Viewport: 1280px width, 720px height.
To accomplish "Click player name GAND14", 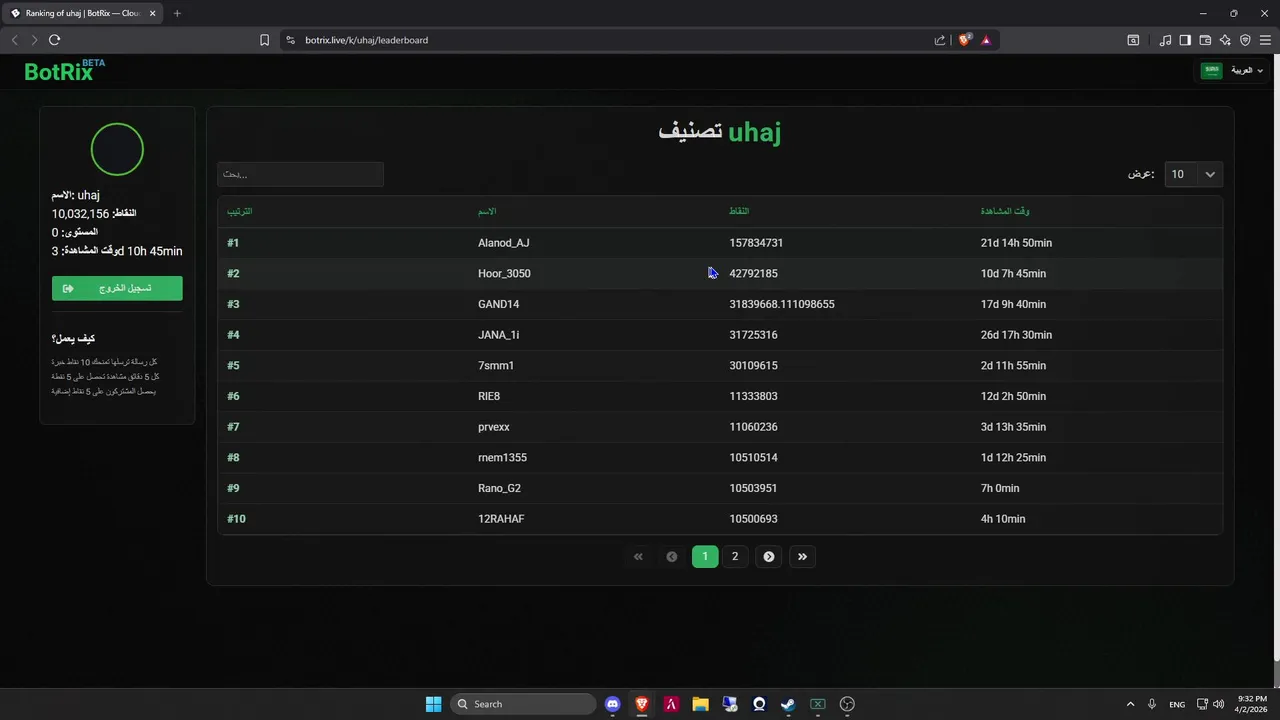I will (x=498, y=304).
